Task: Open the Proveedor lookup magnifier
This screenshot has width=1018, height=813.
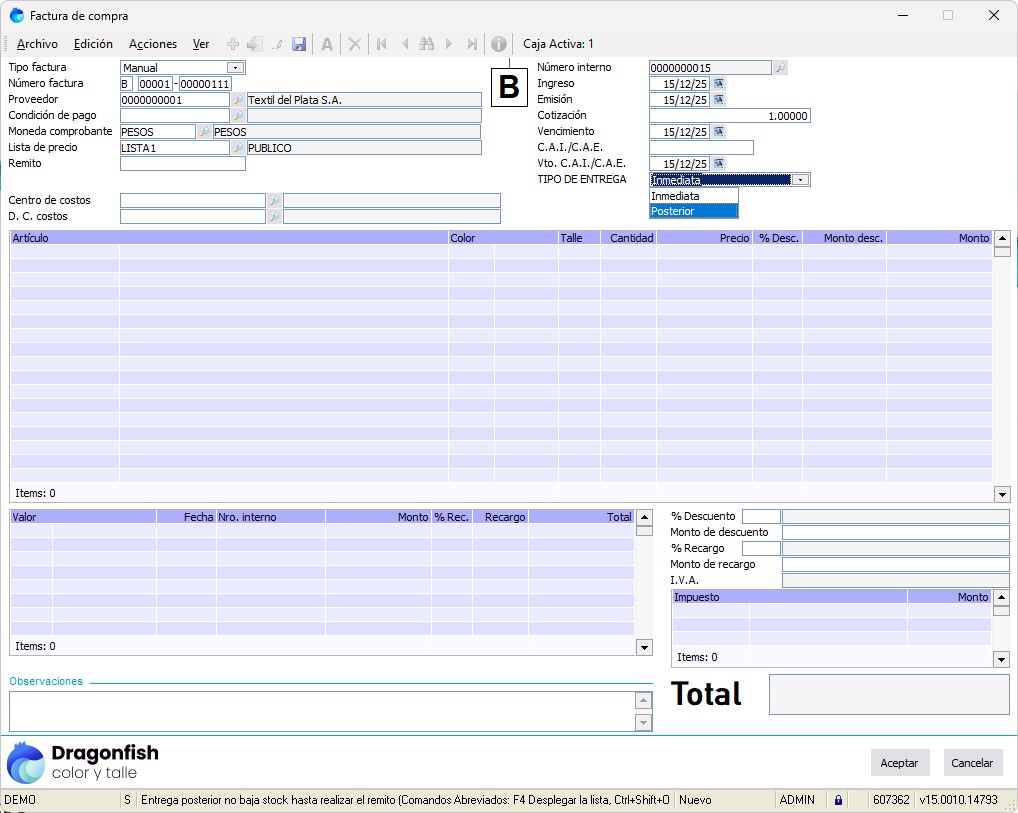Action: pyautogui.click(x=239, y=100)
